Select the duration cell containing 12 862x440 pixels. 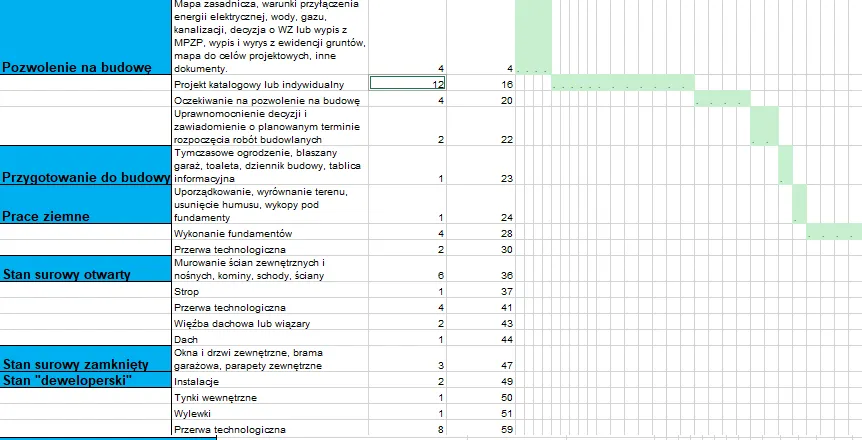click(x=407, y=83)
